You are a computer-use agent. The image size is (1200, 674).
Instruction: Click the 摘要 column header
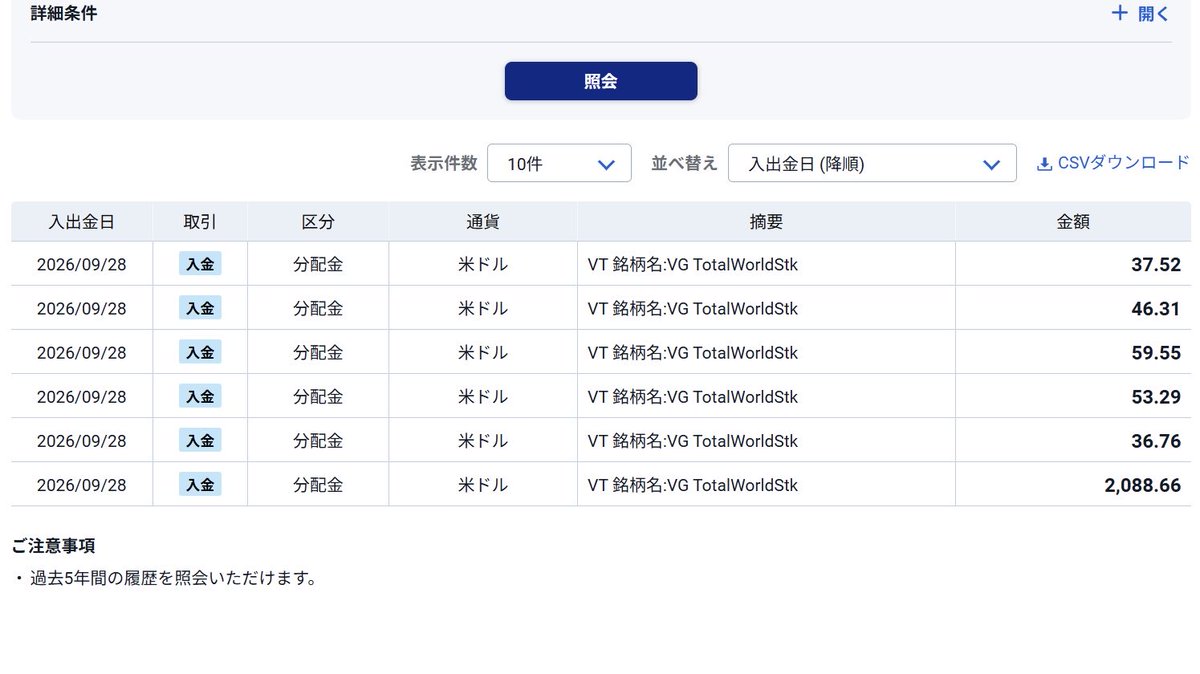[x=766, y=222]
